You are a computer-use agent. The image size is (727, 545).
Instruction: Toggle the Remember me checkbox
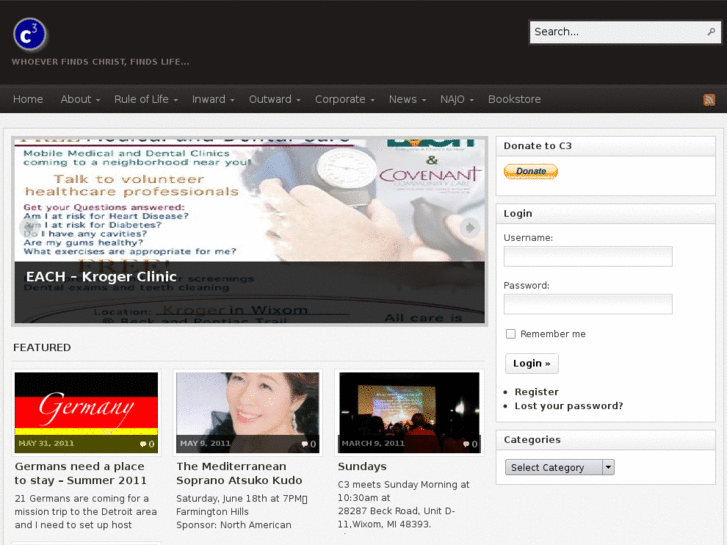point(510,334)
